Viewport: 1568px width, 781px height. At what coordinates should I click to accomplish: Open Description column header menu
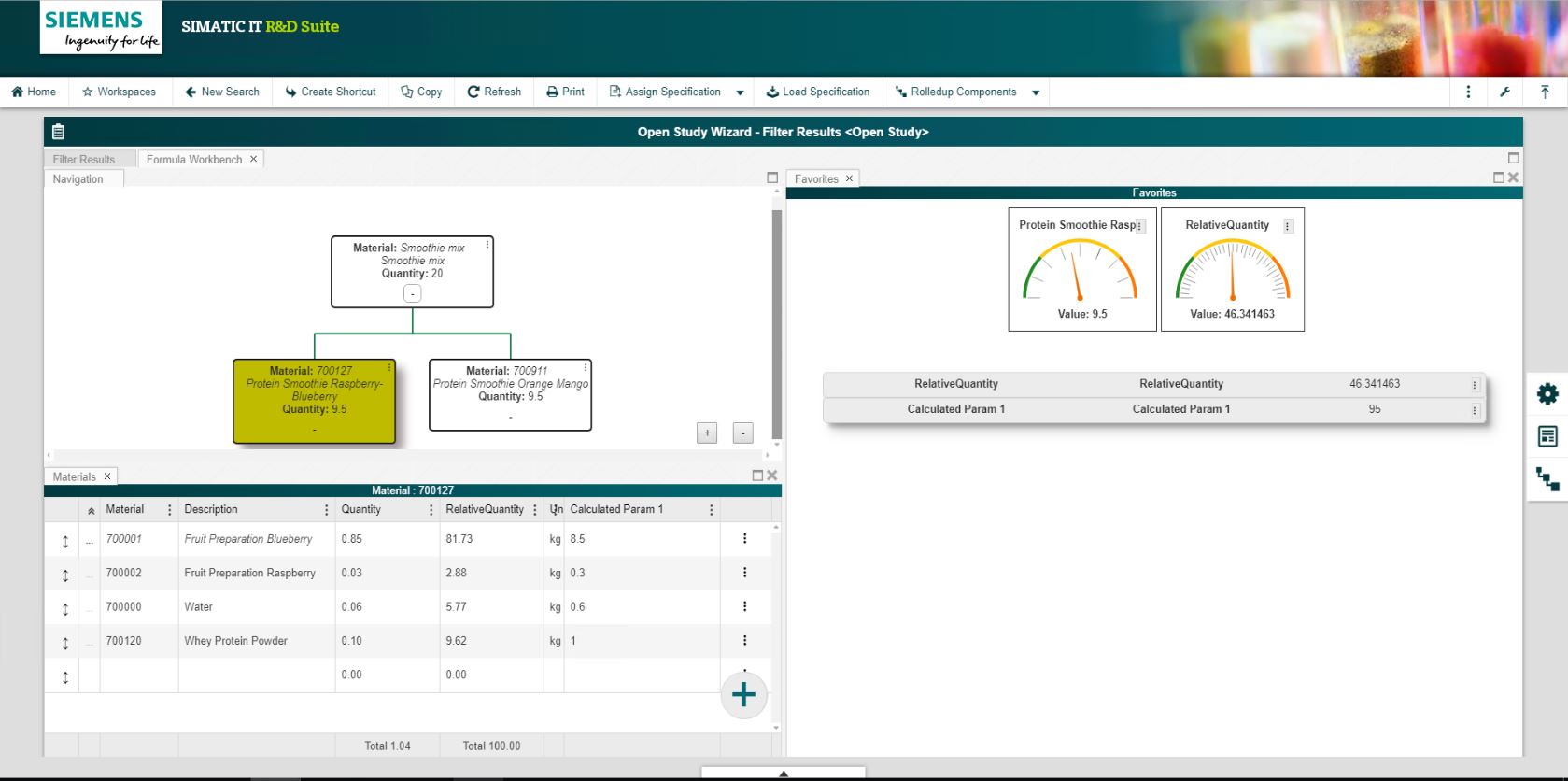click(326, 510)
